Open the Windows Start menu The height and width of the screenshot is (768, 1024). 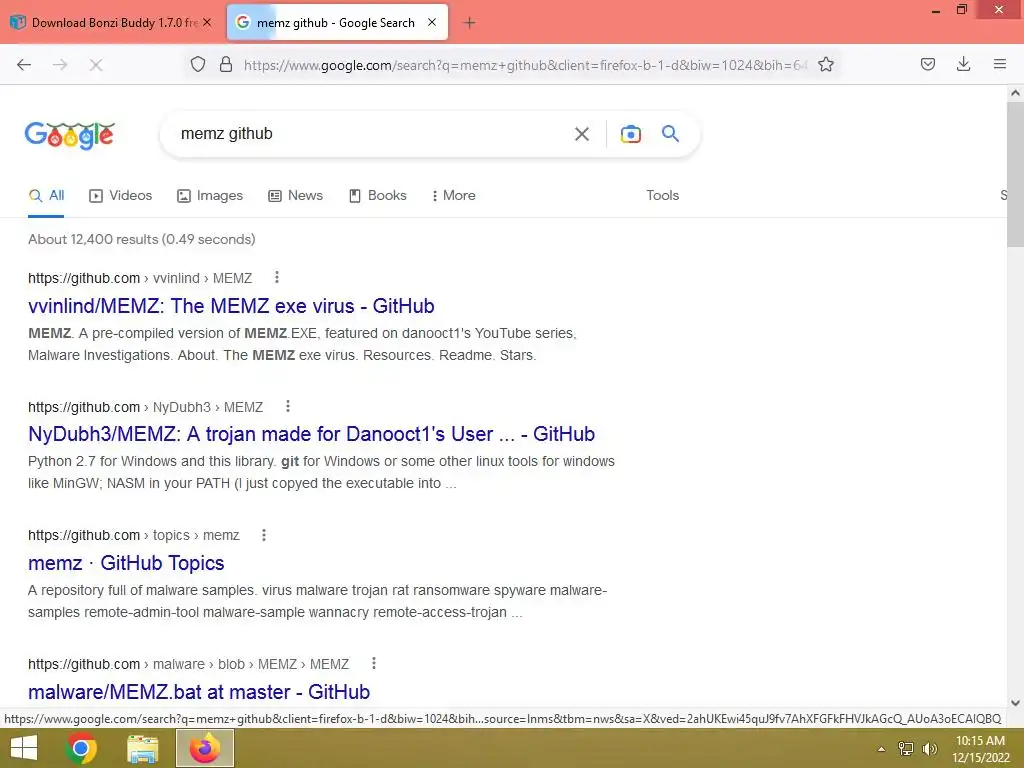(24, 748)
